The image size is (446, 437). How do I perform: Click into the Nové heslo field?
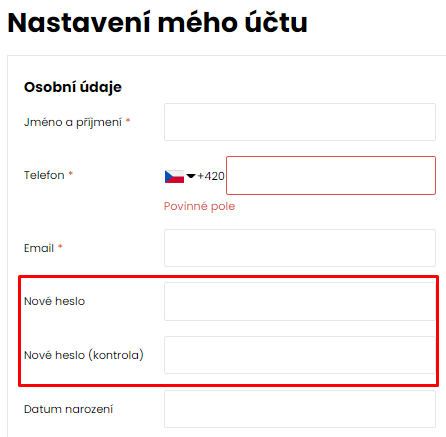300,302
